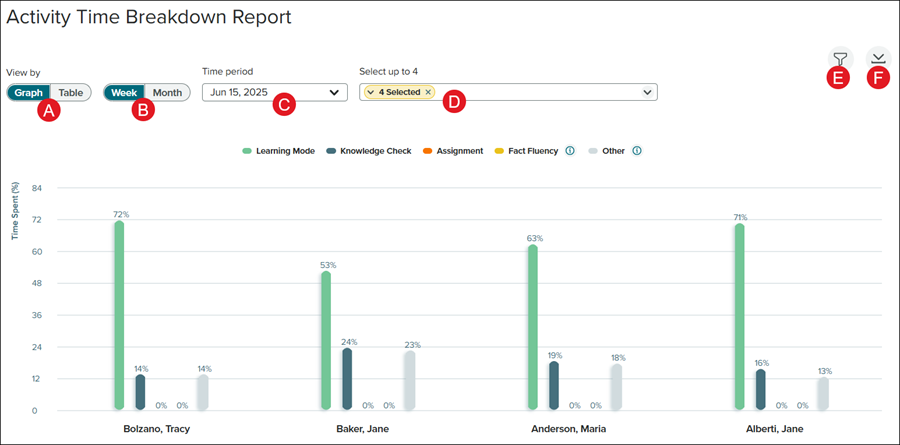Screen dimensions: 900x445
Task: Click Baker, Jane's 24% Knowledge Check bar
Action: click(x=347, y=379)
